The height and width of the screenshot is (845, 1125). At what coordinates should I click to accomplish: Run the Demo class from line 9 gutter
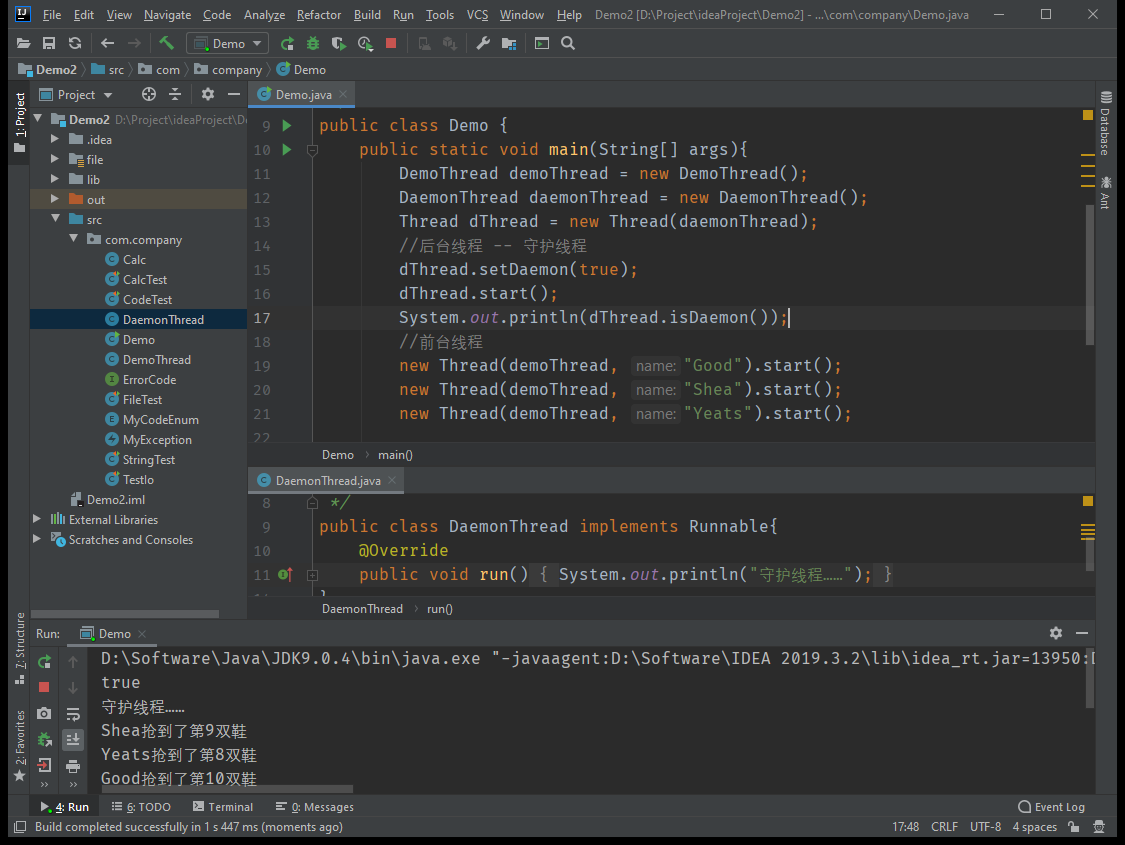coord(287,126)
